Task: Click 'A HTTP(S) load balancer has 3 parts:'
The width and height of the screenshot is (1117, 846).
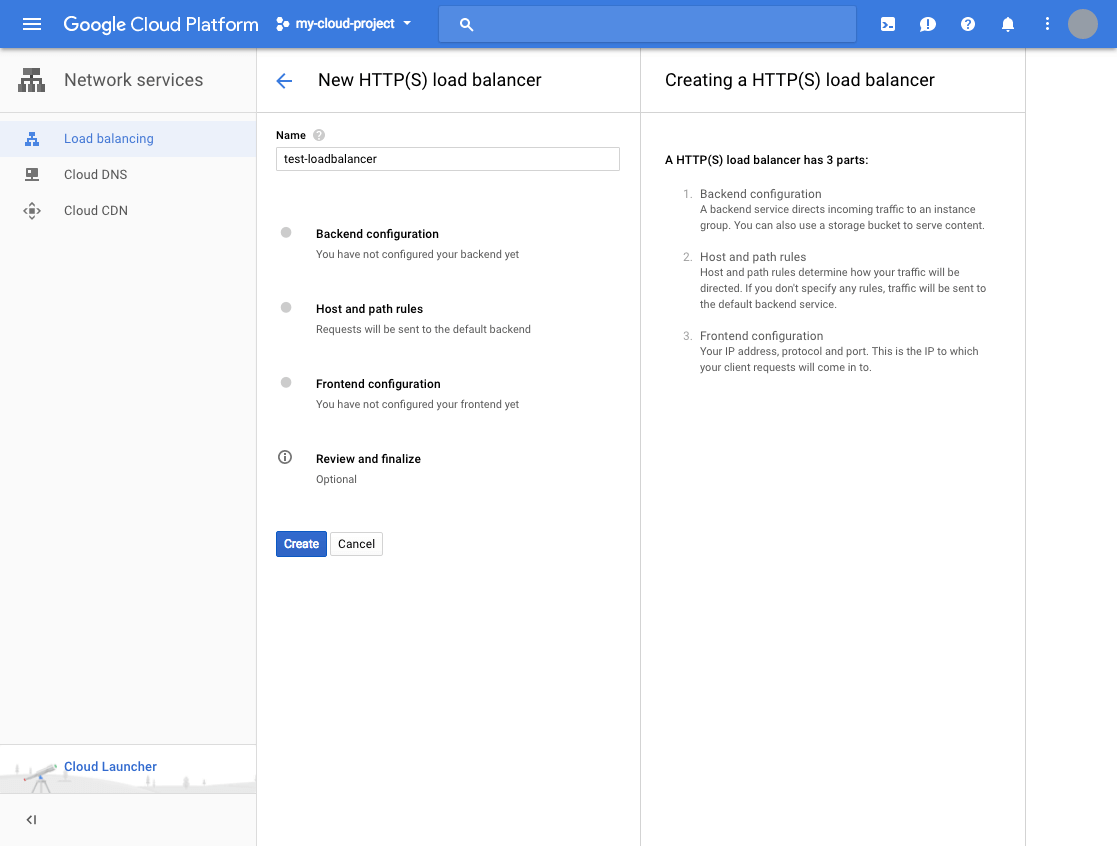Action: click(x=767, y=160)
